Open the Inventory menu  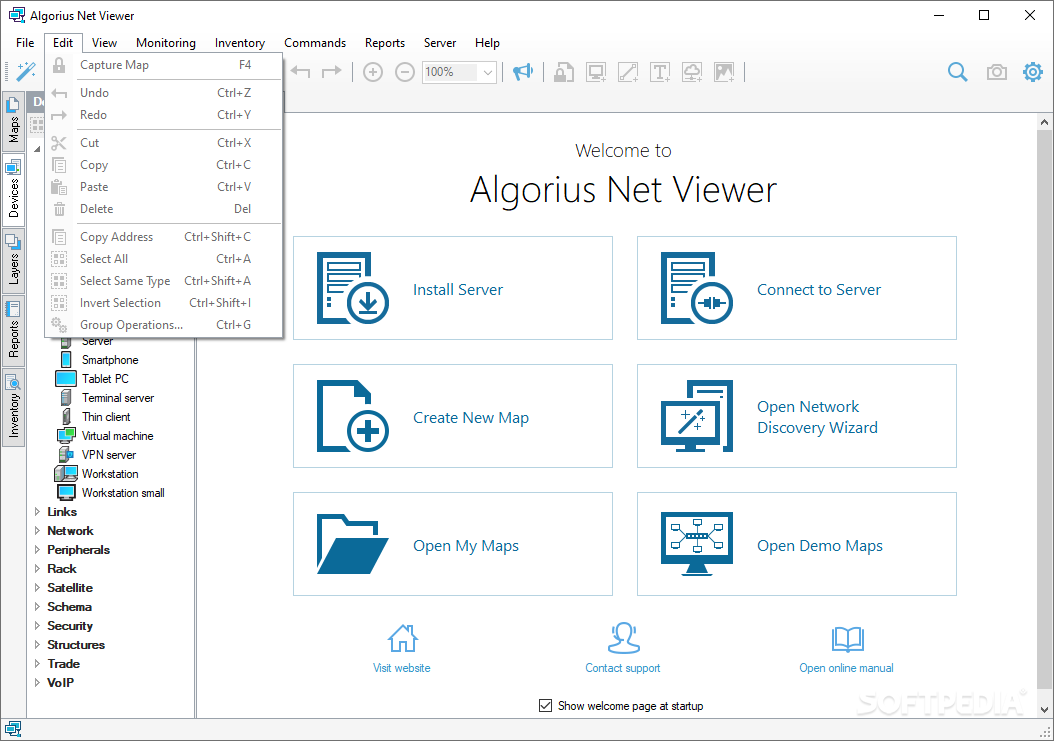[239, 42]
